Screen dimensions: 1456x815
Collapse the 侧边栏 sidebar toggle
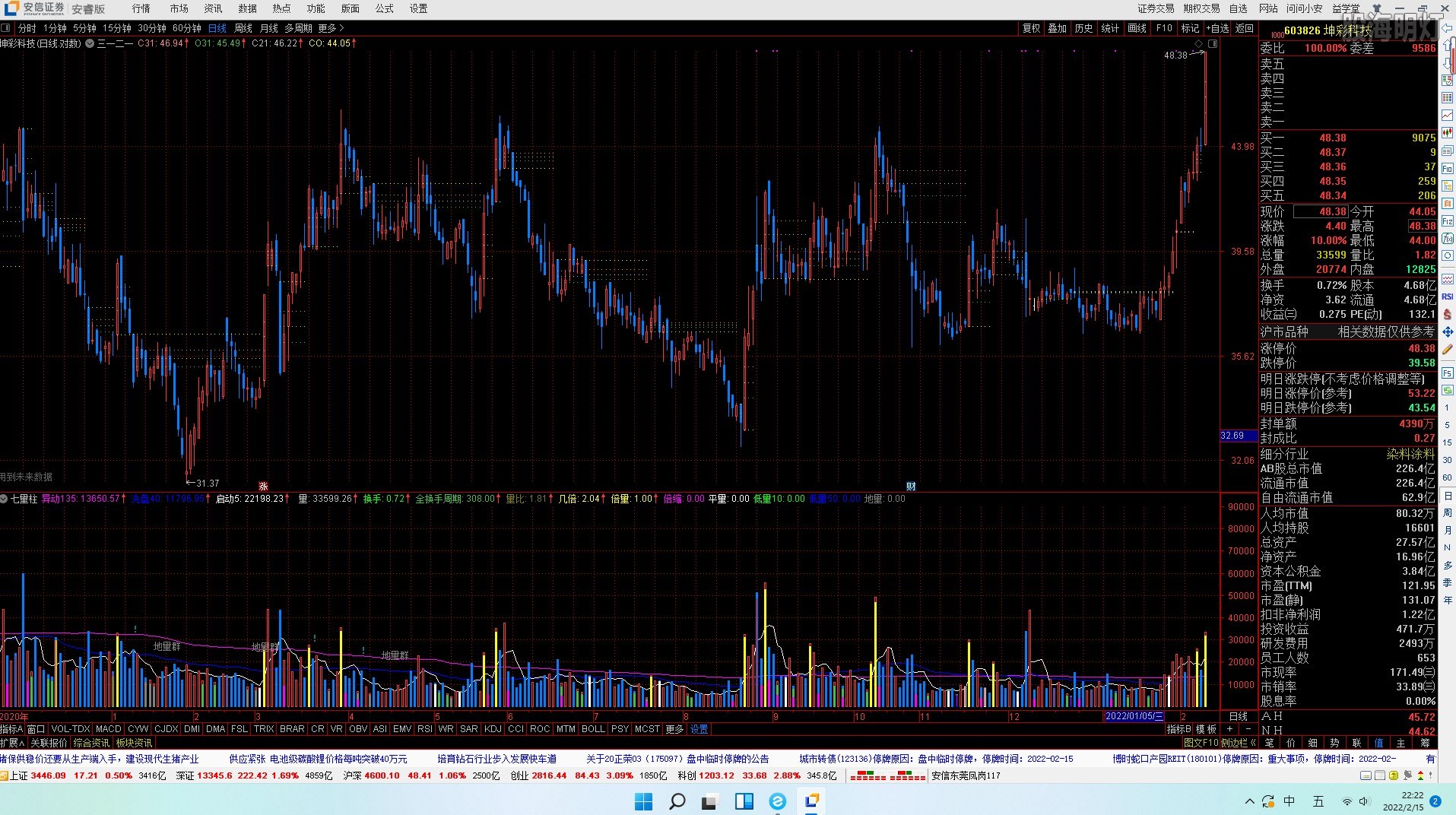coord(1239,743)
